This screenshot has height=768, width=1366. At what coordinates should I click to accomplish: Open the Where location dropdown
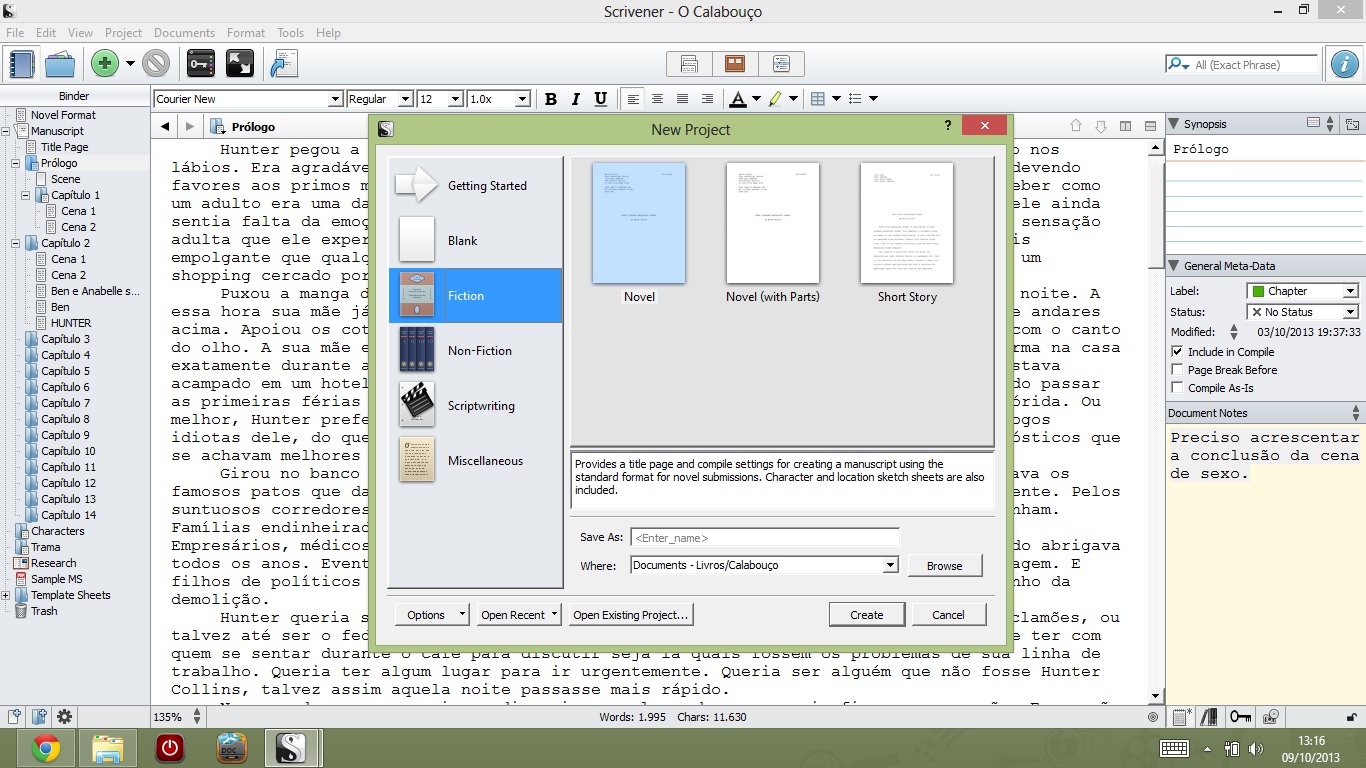tap(890, 565)
